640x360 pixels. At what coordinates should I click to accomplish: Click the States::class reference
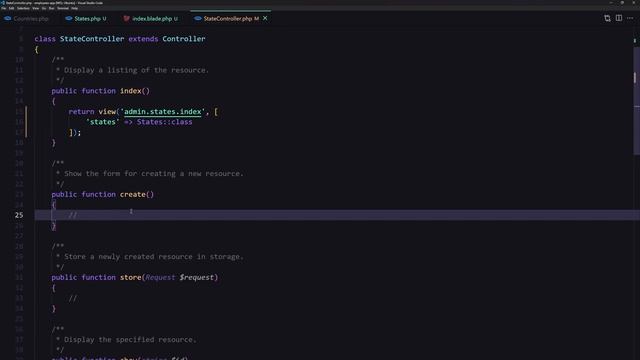click(164, 122)
